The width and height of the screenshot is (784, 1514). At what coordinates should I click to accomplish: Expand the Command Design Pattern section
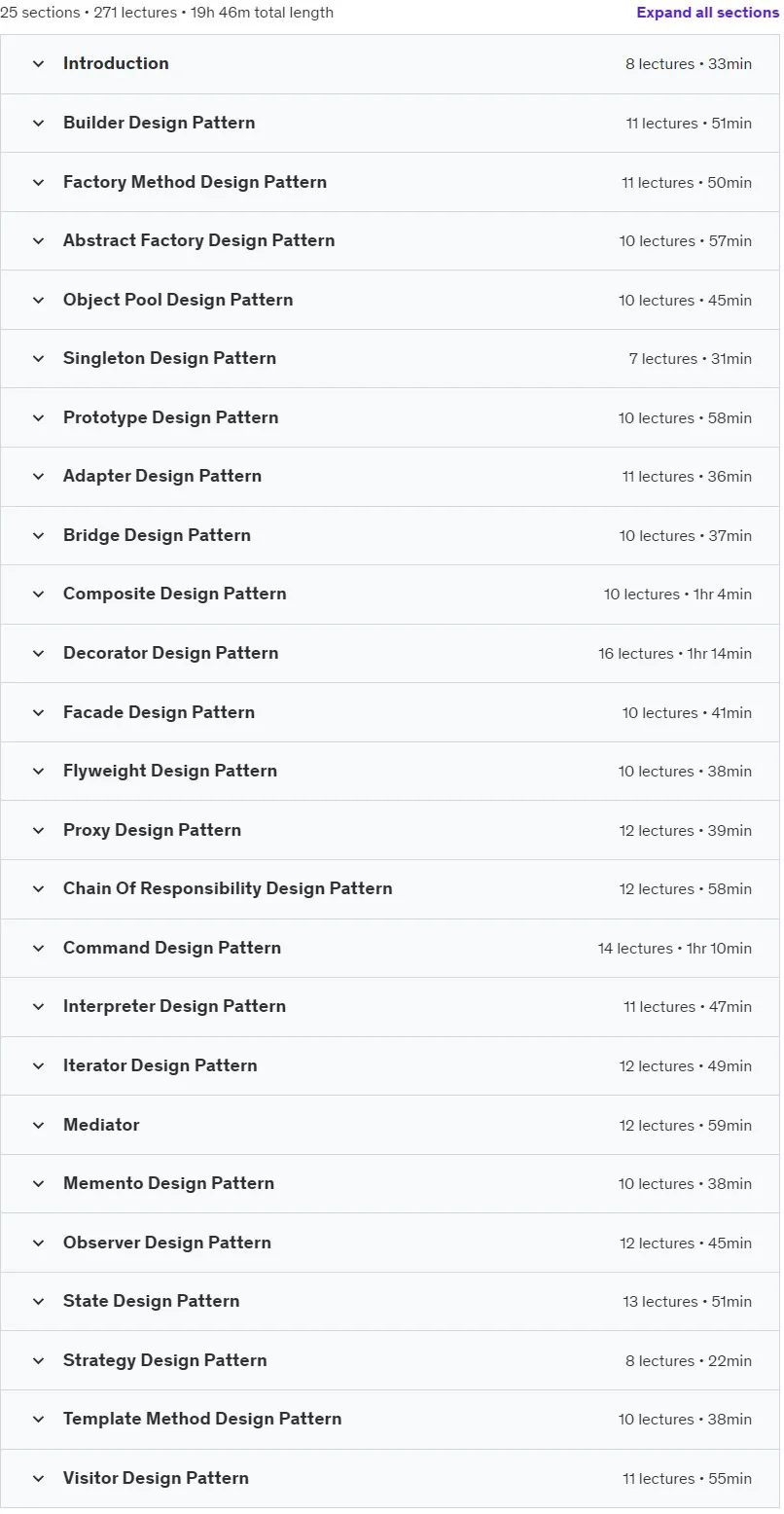coord(390,948)
